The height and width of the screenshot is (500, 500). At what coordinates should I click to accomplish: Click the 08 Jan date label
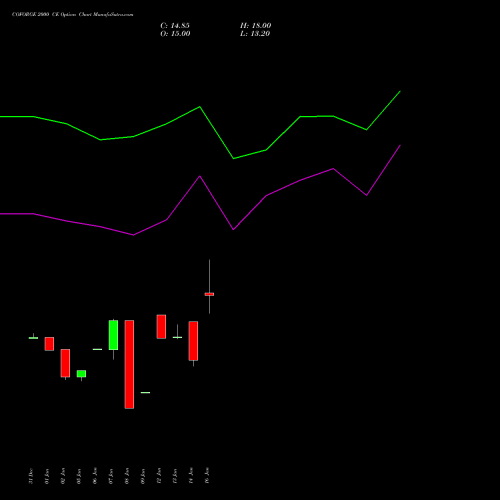click(x=127, y=476)
